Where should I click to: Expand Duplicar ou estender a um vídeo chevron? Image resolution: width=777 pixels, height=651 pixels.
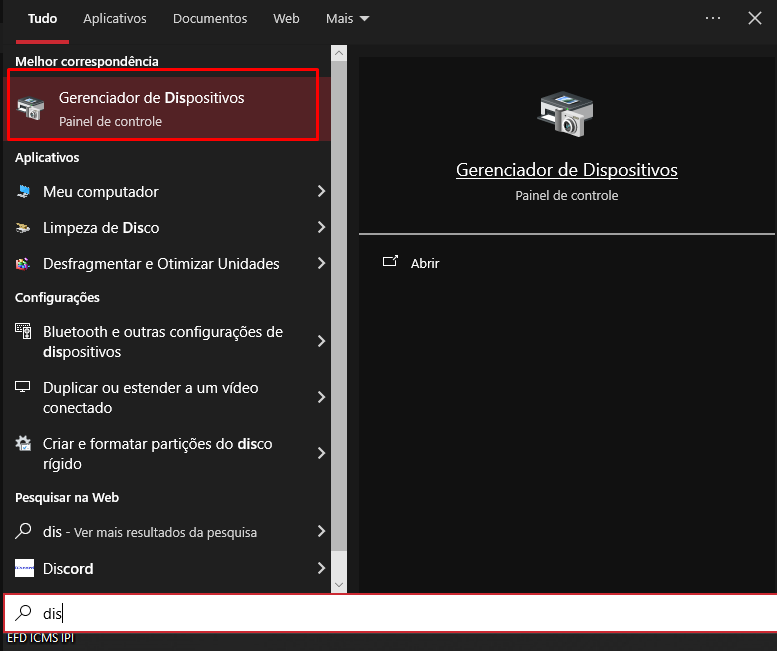pos(321,397)
